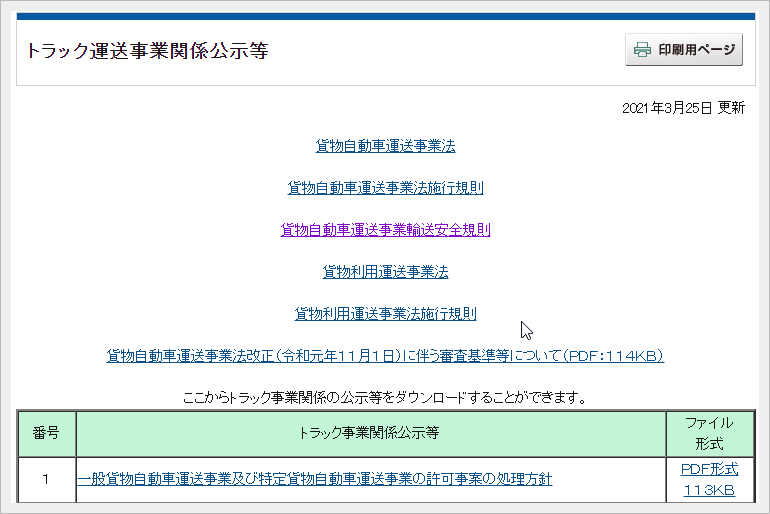770x514 pixels.
Task: Open row 1 一般貨物自動車運送事業 許可事案の処理方針 link
Action: 315,479
